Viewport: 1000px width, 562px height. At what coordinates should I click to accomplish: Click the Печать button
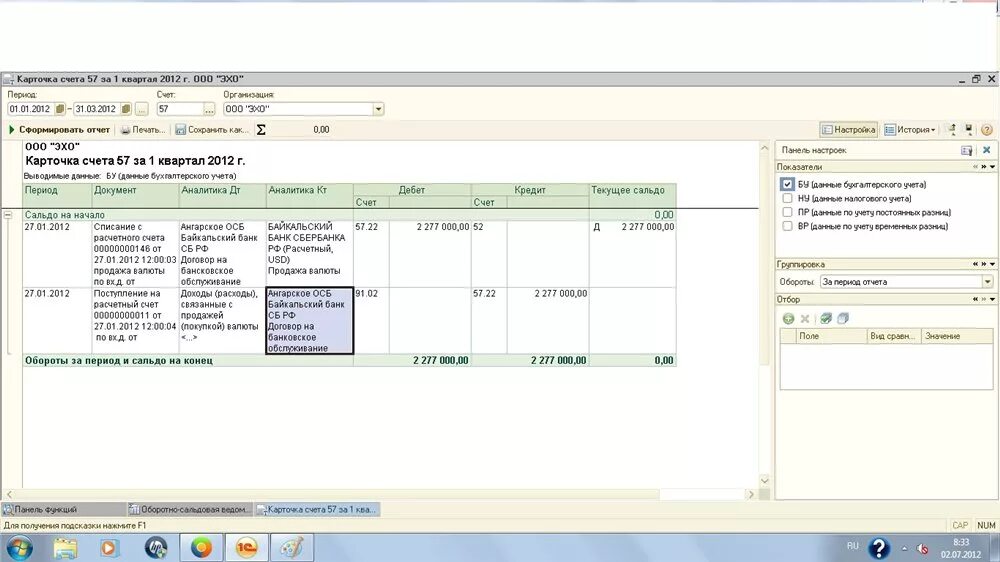click(143, 129)
